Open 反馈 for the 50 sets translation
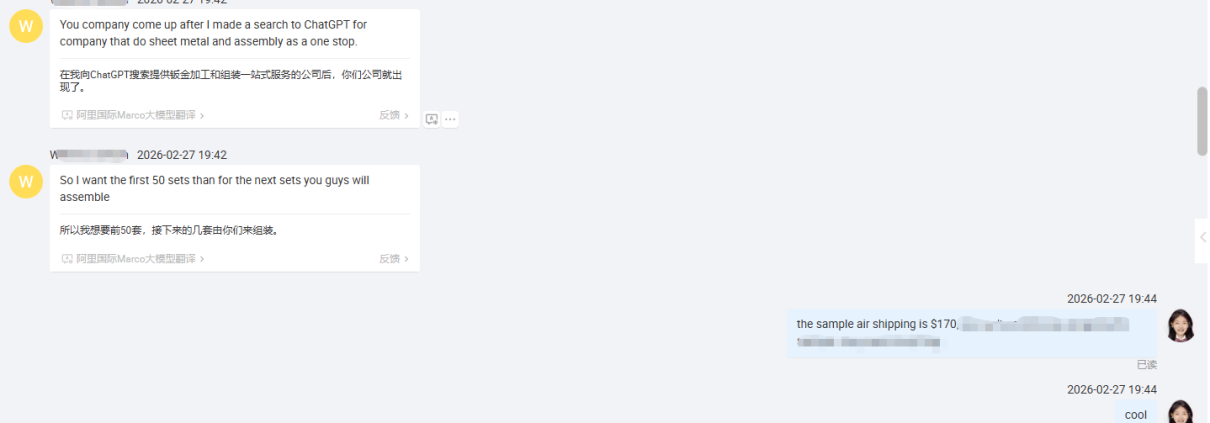 coord(393,259)
